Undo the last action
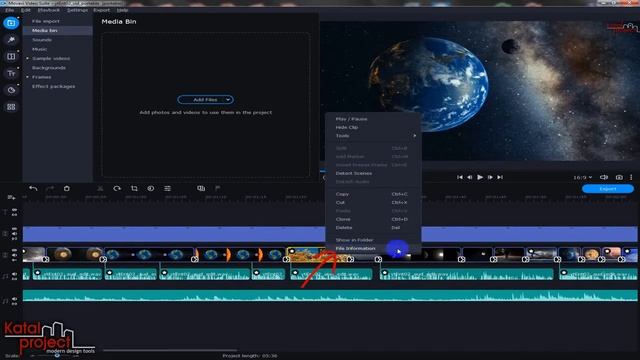The image size is (640, 360). pyautogui.click(x=33, y=188)
